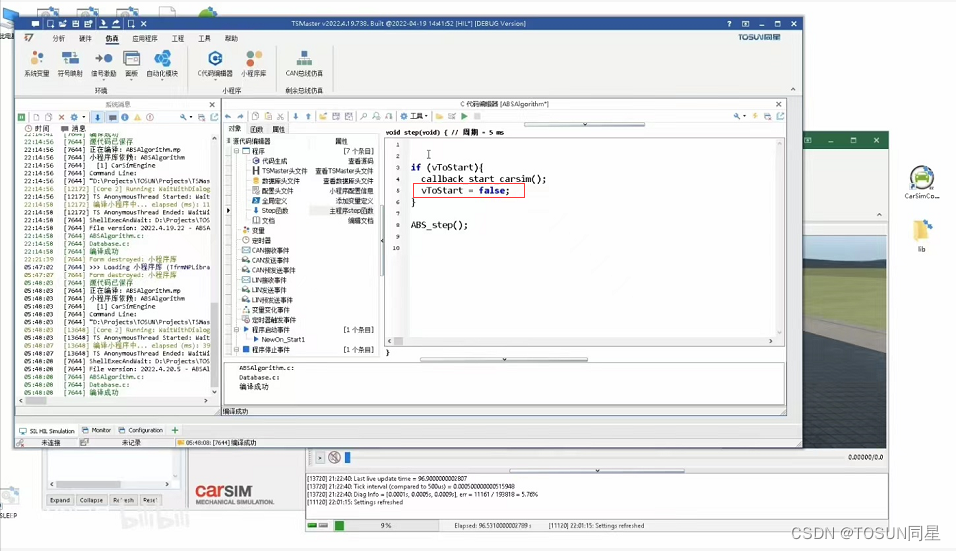This screenshot has width=956, height=551.
Task: Toggle red error message filter
Action: click(150, 117)
